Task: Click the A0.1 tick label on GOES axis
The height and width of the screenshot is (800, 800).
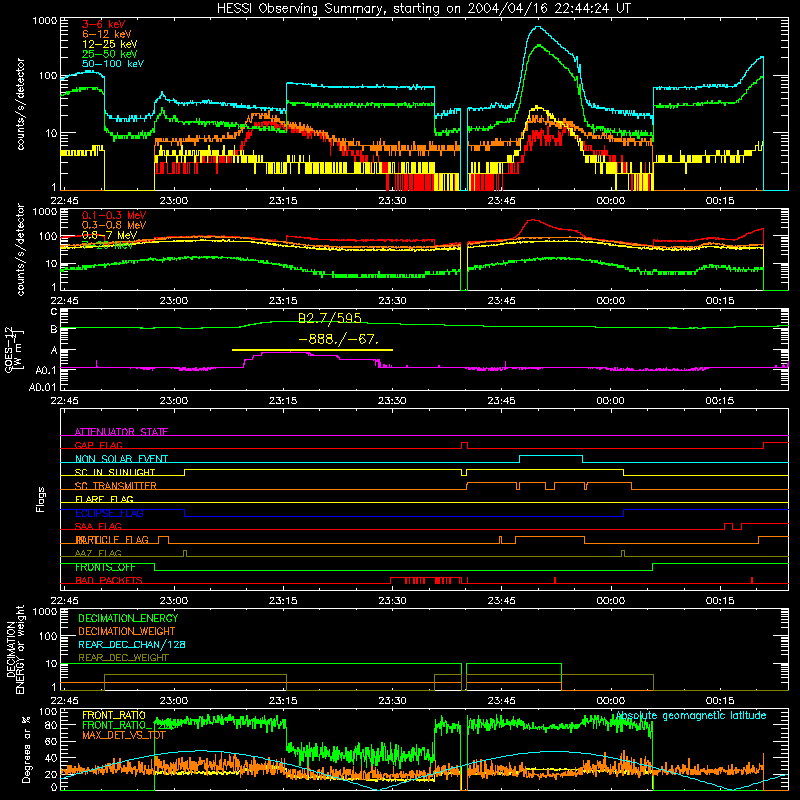Action: click(46, 370)
